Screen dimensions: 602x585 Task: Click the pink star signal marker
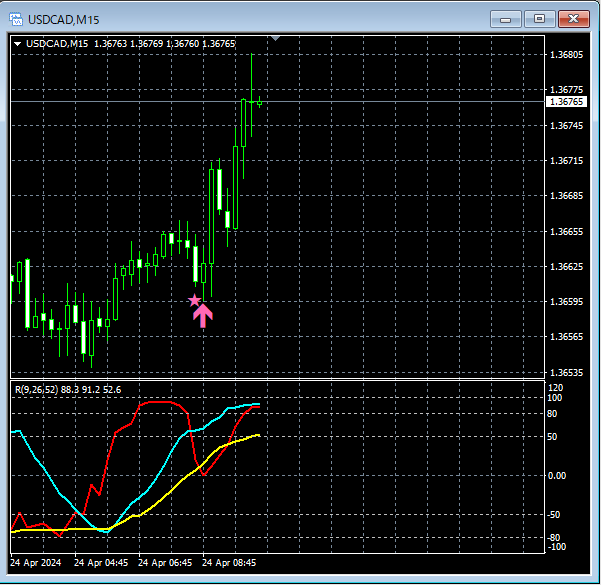[195, 301]
